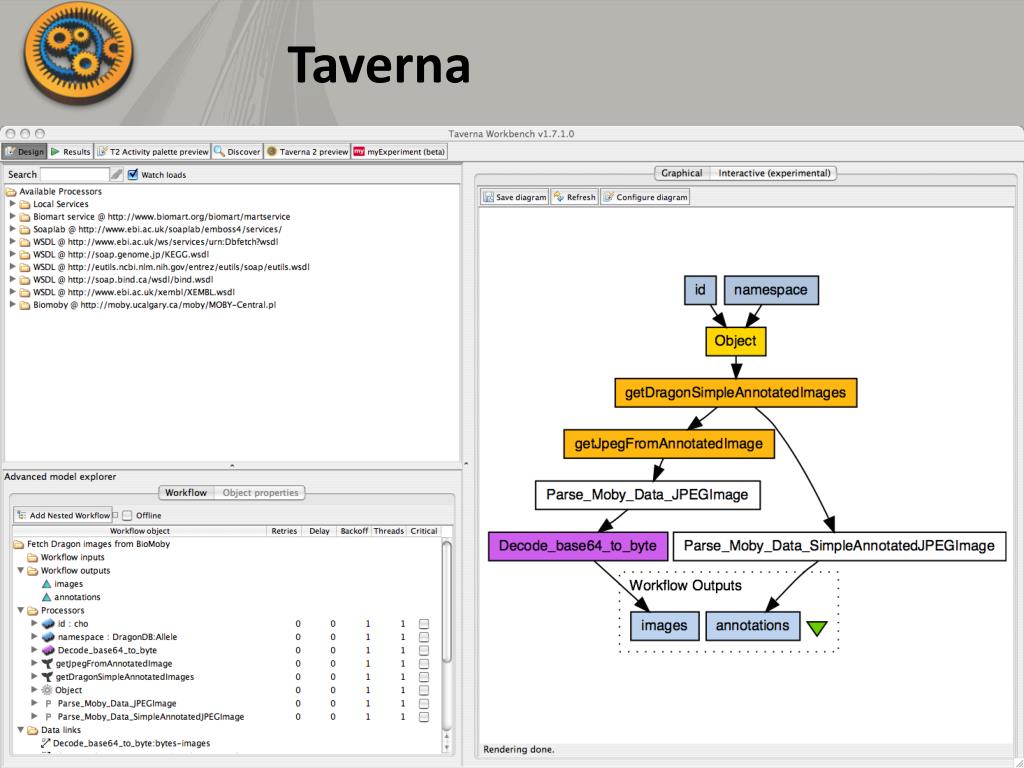Toggle Critical checkbox for getDragonSimpleAnnotatedImages row
The width and height of the screenshot is (1024, 768).
pos(424,677)
